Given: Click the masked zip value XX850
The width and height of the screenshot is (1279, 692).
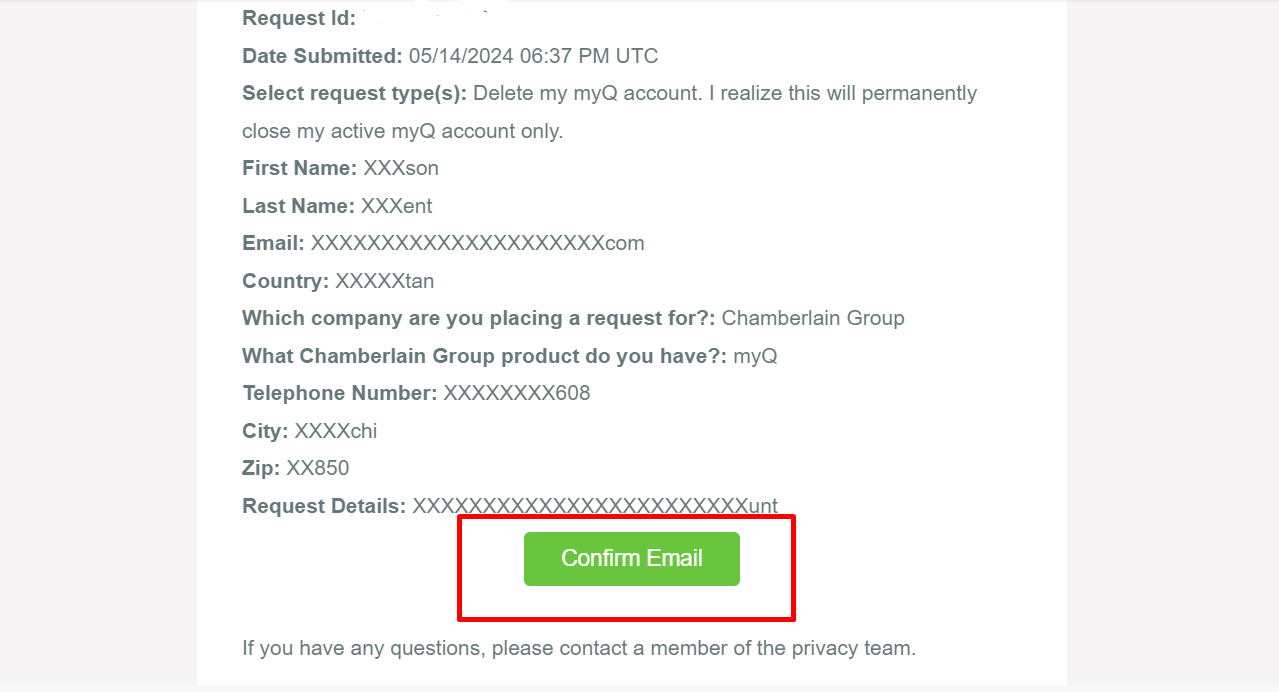Looking at the screenshot, I should pos(318,468).
